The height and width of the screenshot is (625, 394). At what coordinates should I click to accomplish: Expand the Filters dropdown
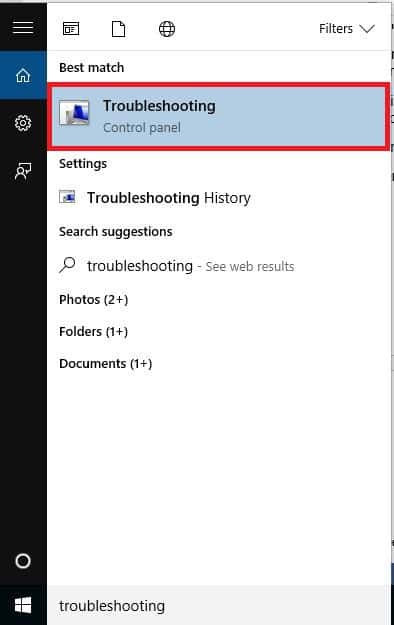pyautogui.click(x=347, y=29)
